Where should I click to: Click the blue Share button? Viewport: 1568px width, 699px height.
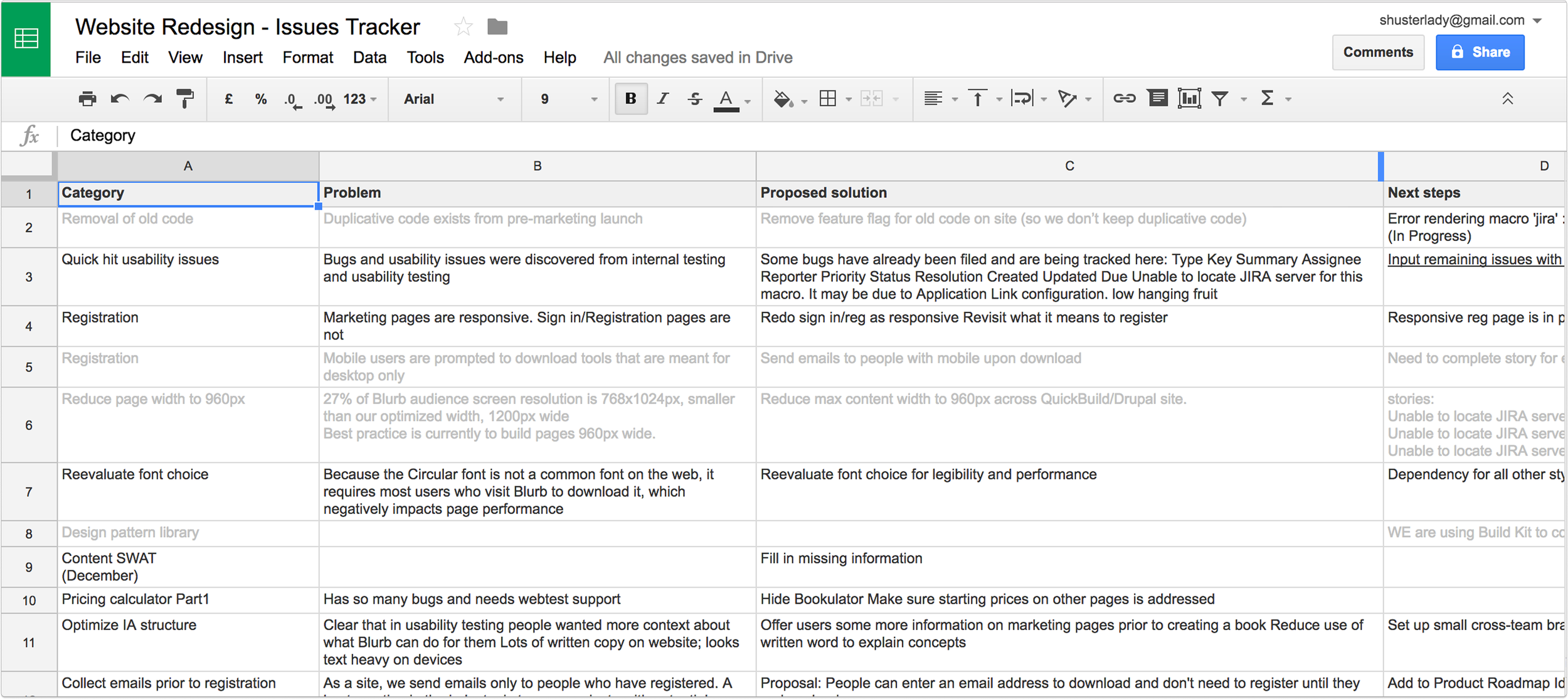1480,53
